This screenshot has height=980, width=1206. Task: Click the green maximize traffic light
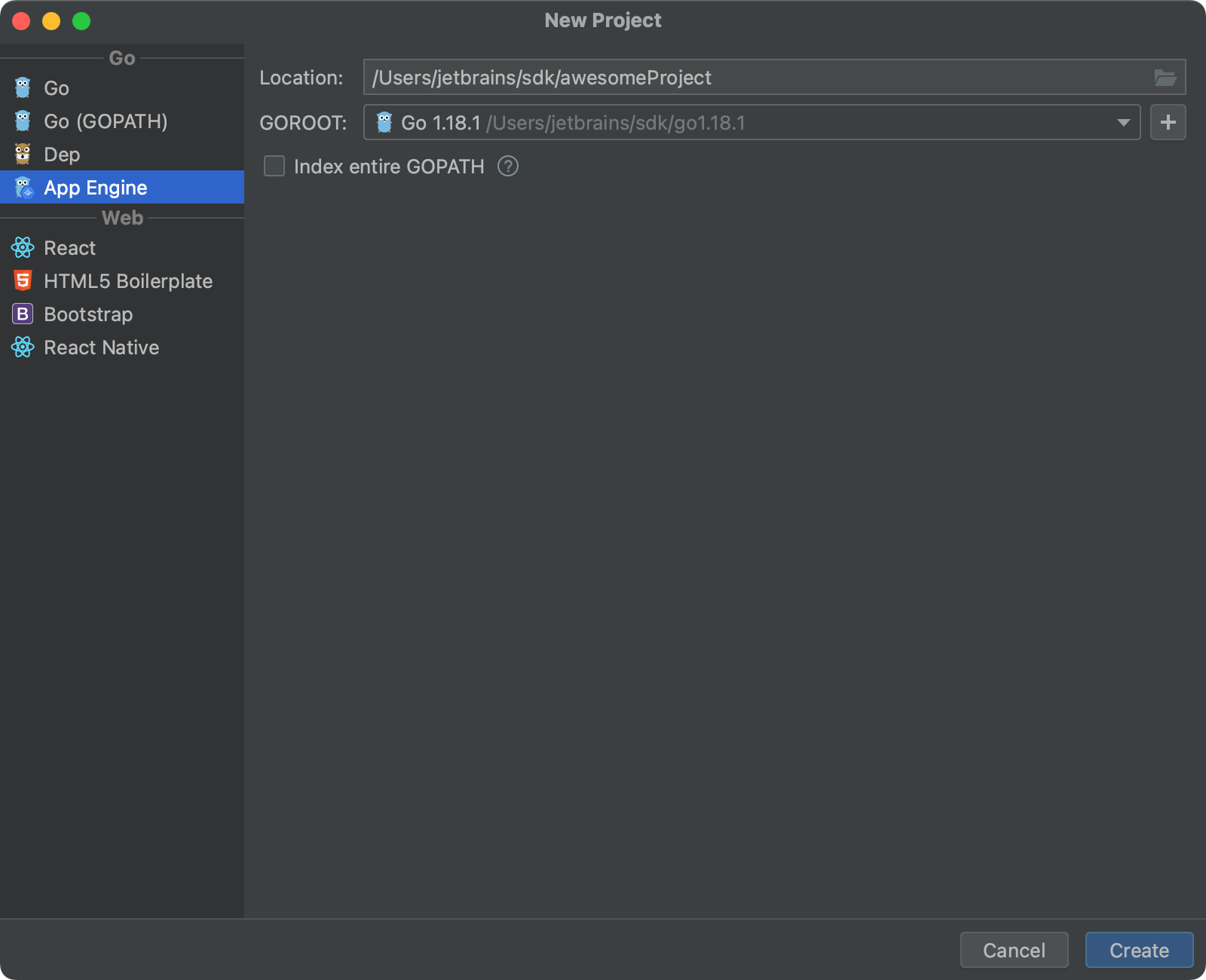point(80,21)
